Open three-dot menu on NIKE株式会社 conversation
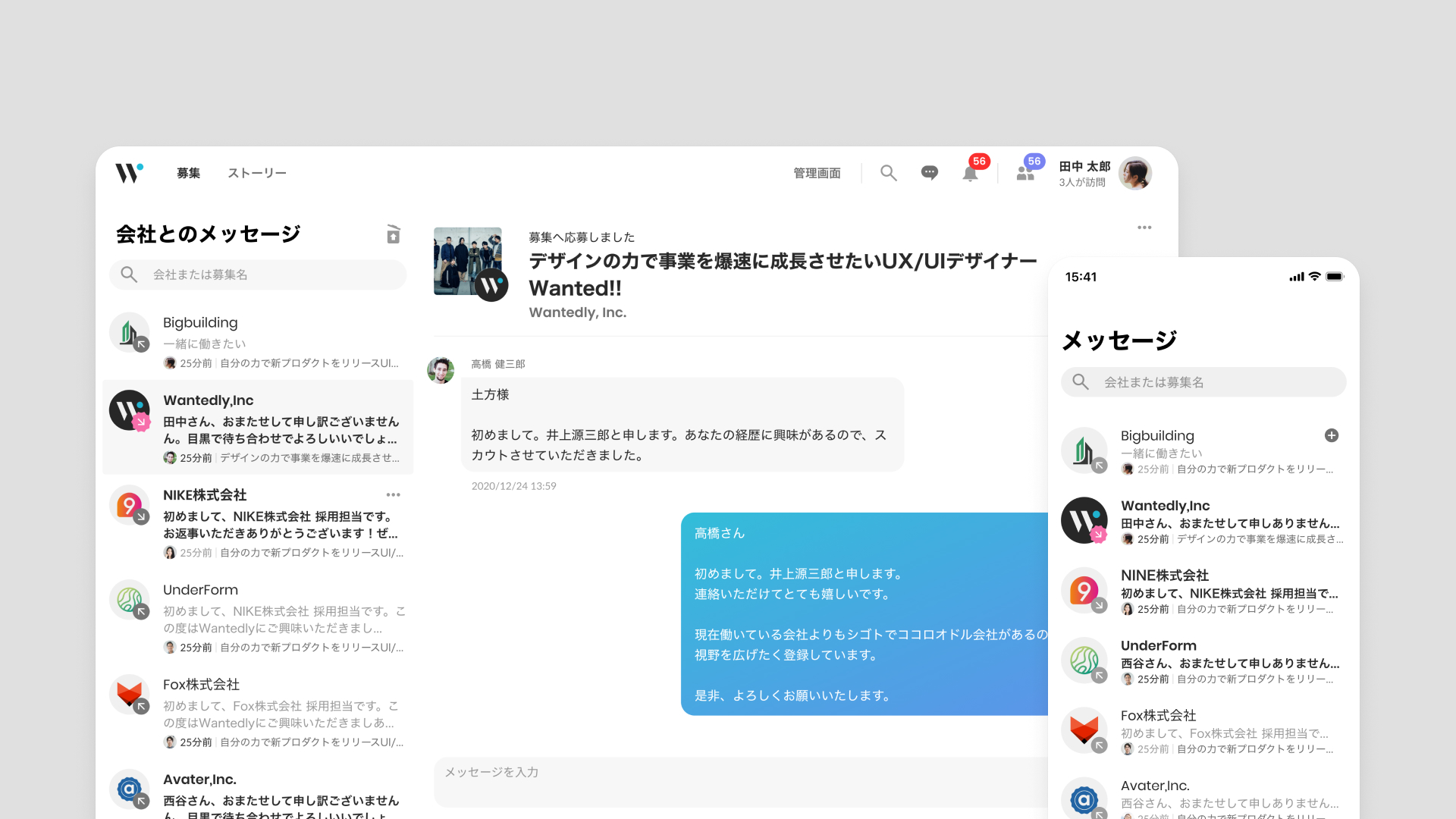Viewport: 1456px width, 819px height. (x=393, y=494)
